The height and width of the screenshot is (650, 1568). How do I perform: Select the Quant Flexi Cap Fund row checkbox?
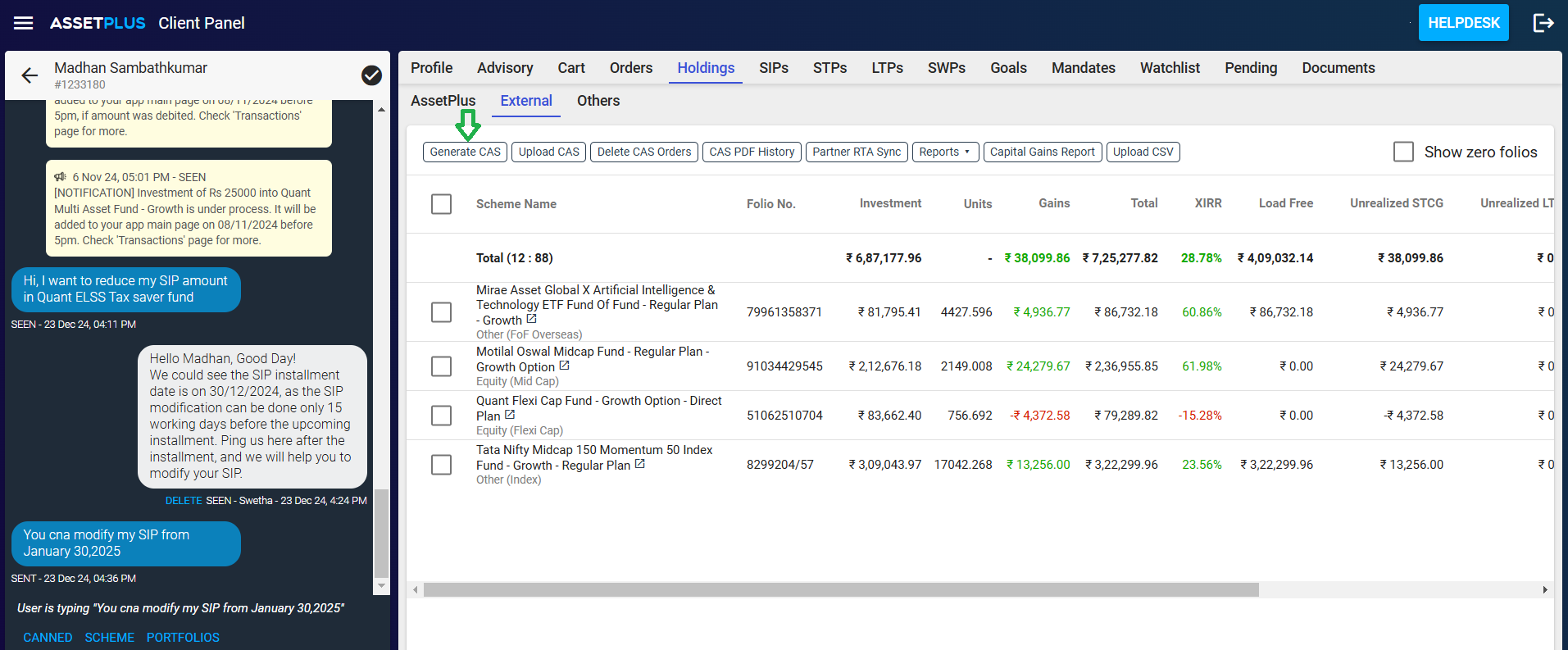pos(441,416)
